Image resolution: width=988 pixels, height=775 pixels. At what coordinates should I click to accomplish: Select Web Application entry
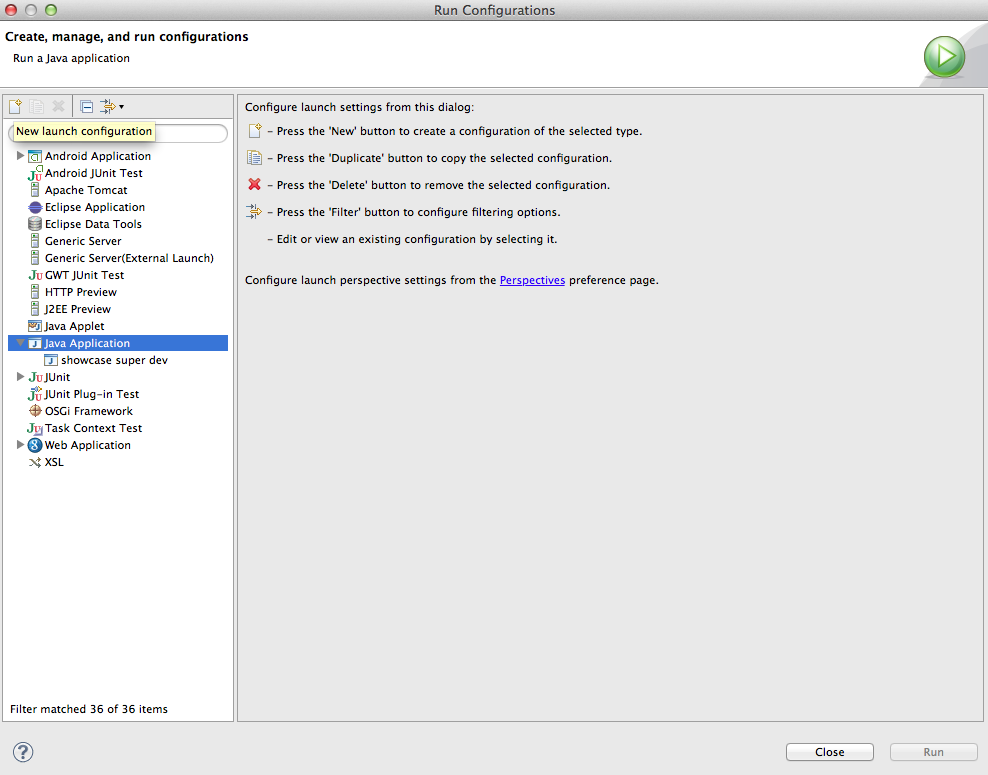pos(88,445)
